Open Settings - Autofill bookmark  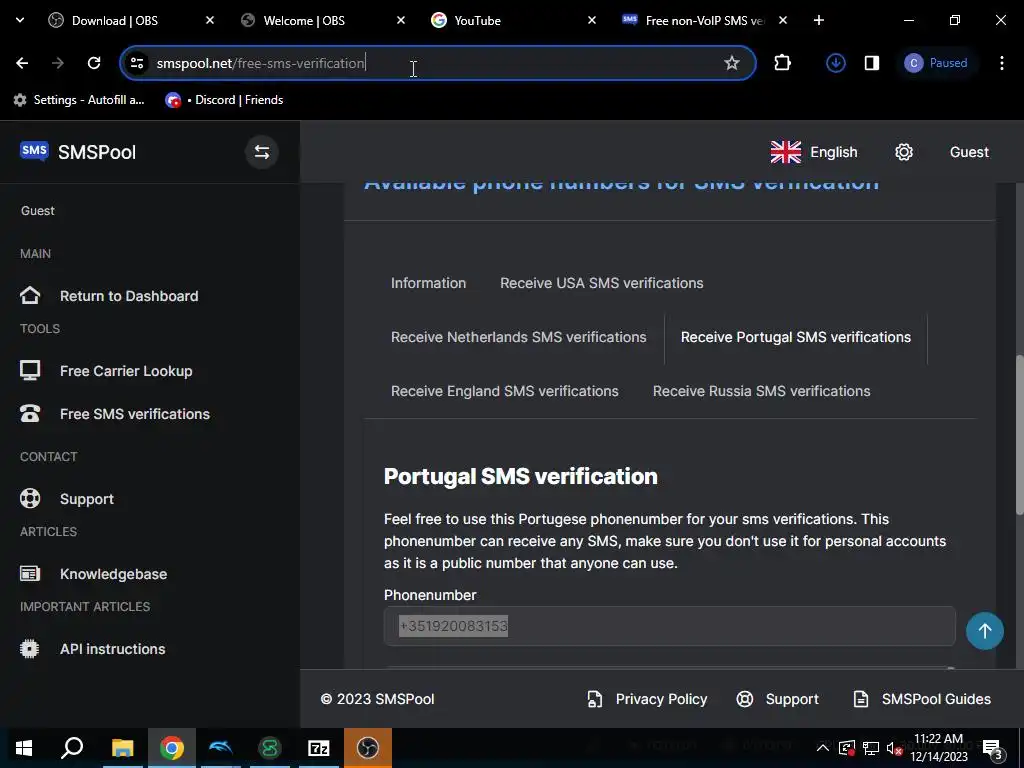79,100
